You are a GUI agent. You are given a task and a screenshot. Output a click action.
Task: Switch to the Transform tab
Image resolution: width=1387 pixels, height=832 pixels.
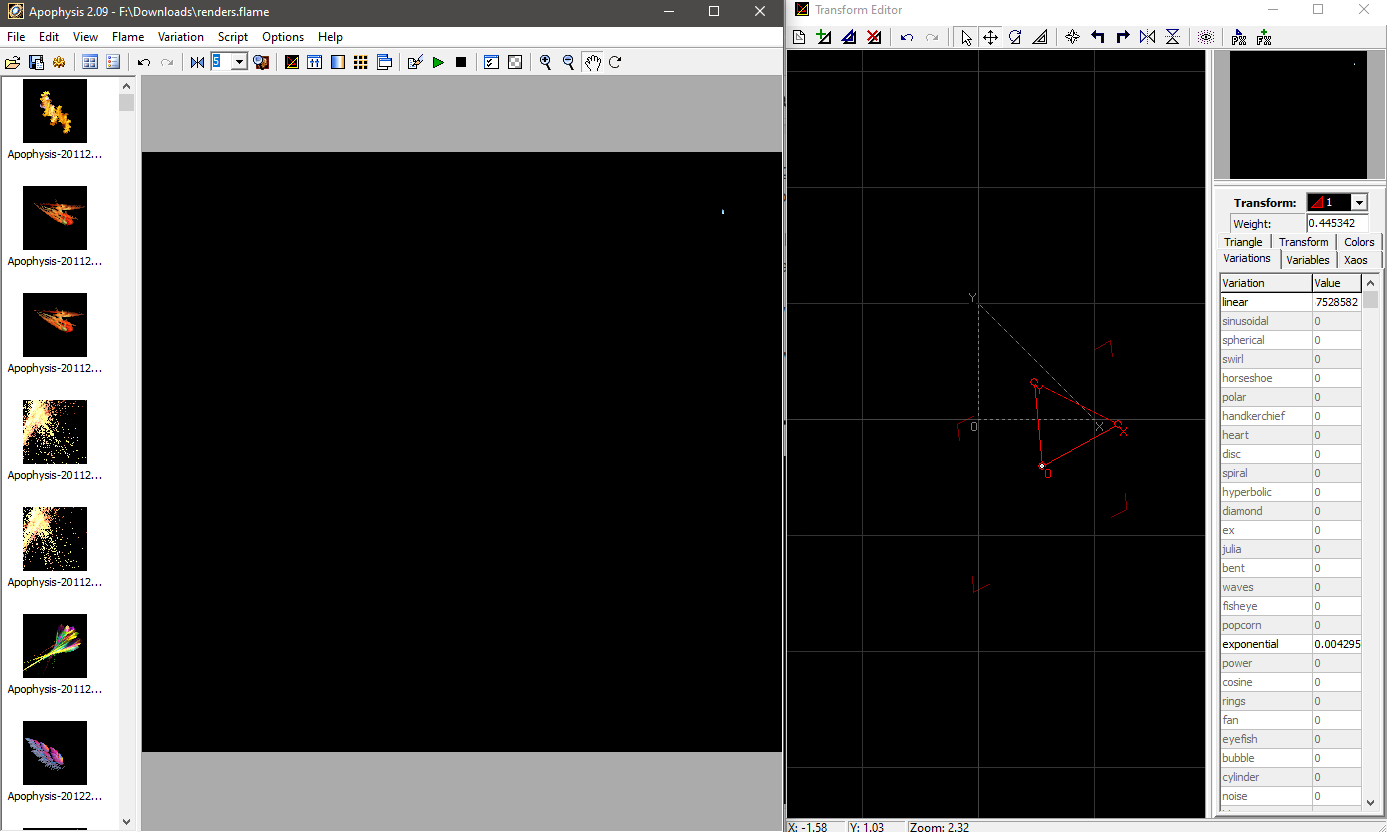click(1304, 242)
